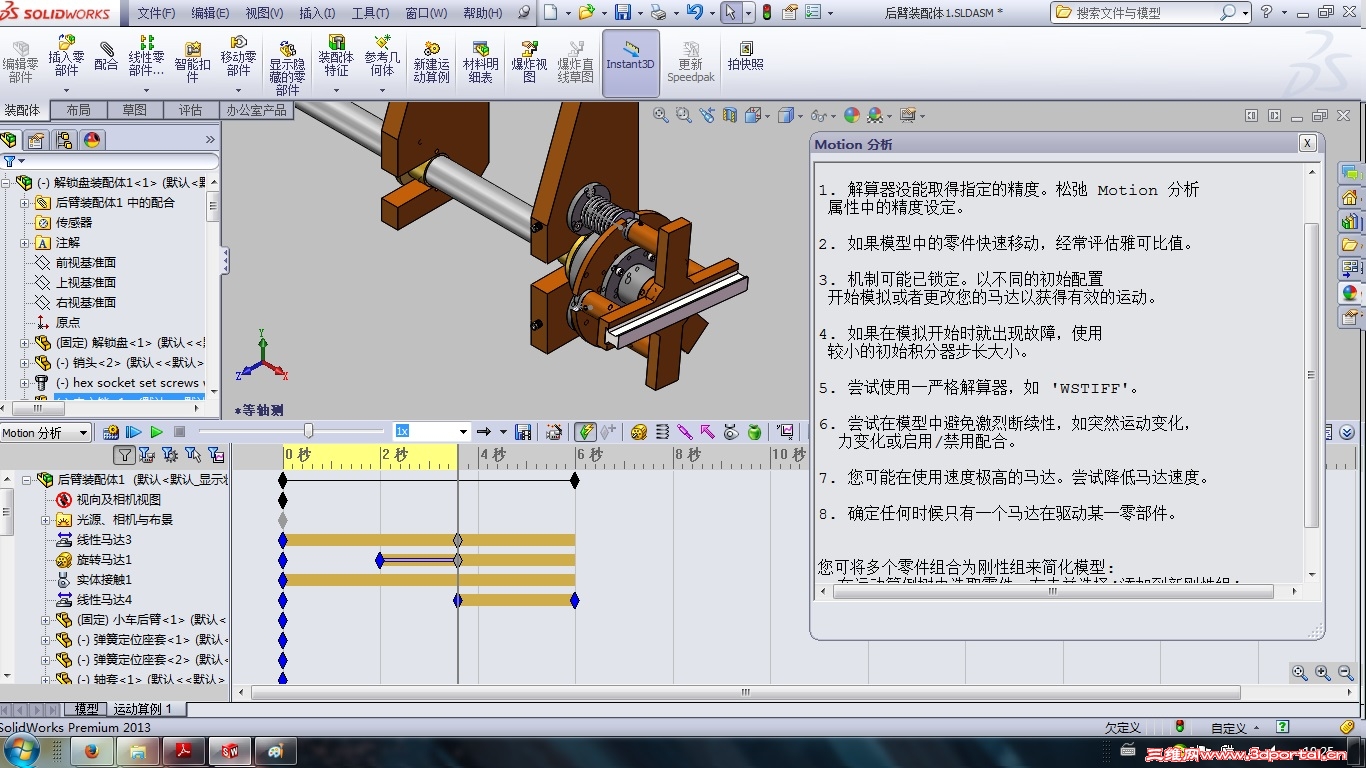Toggle the Filter Selected button in the MotionManager
This screenshot has height=768, width=1366.
[x=191, y=455]
